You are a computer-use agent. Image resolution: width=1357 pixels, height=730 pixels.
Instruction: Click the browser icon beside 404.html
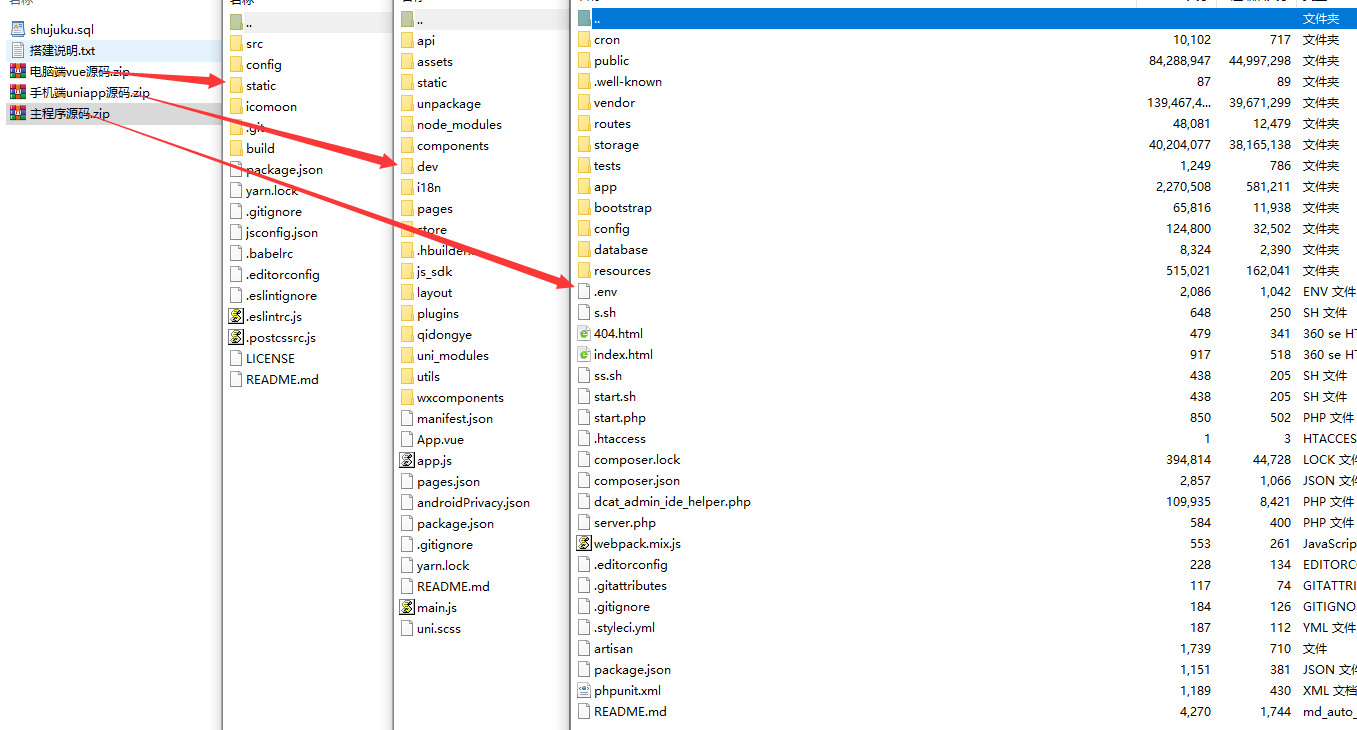tap(584, 333)
